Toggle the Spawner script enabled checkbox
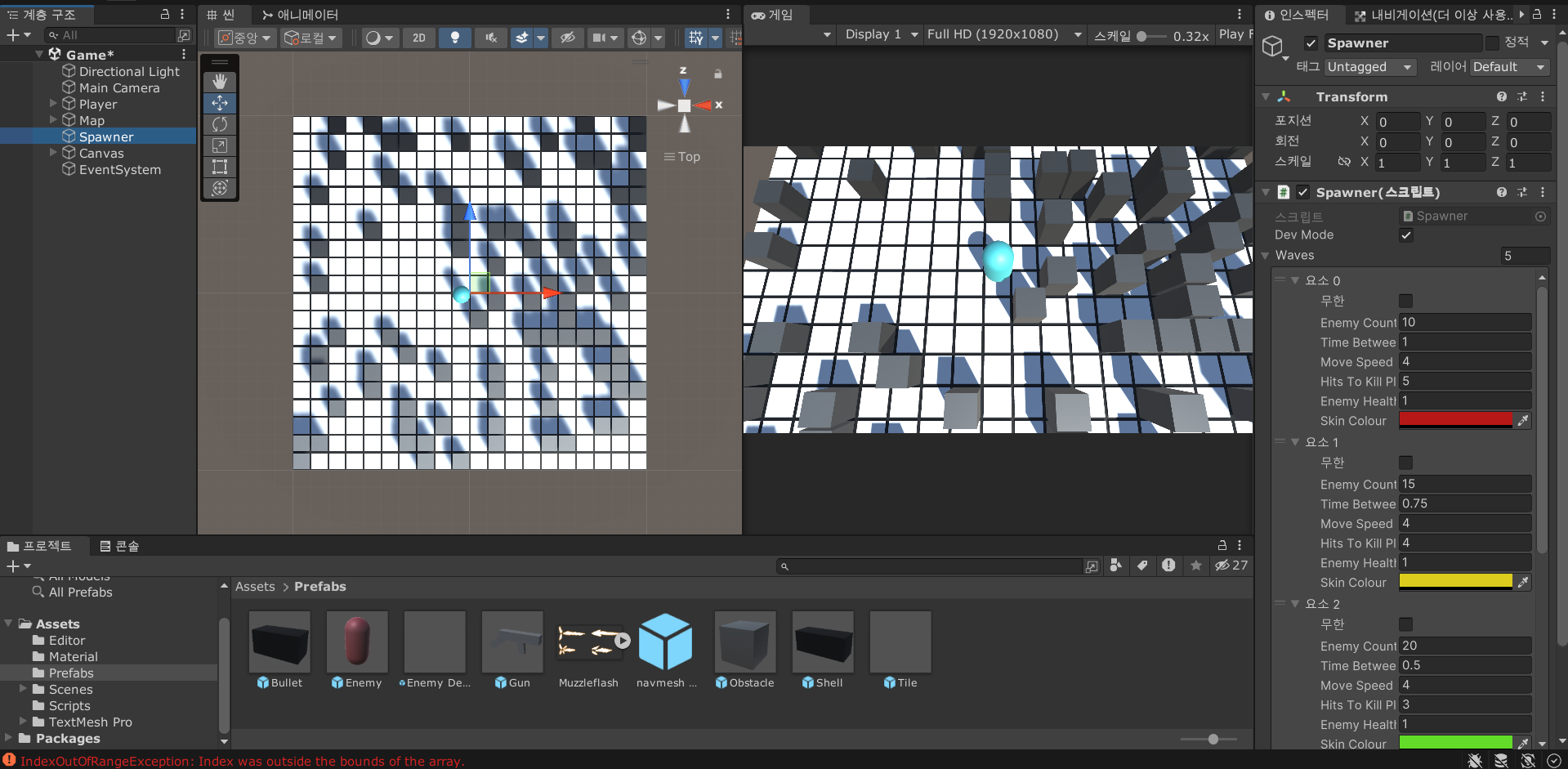This screenshot has height=769, width=1568. [x=1303, y=192]
